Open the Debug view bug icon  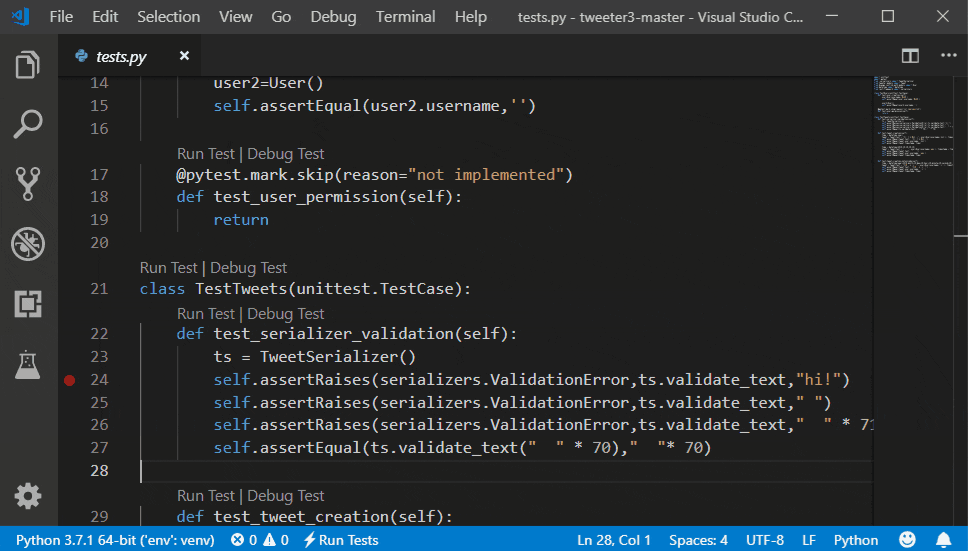pos(28,243)
